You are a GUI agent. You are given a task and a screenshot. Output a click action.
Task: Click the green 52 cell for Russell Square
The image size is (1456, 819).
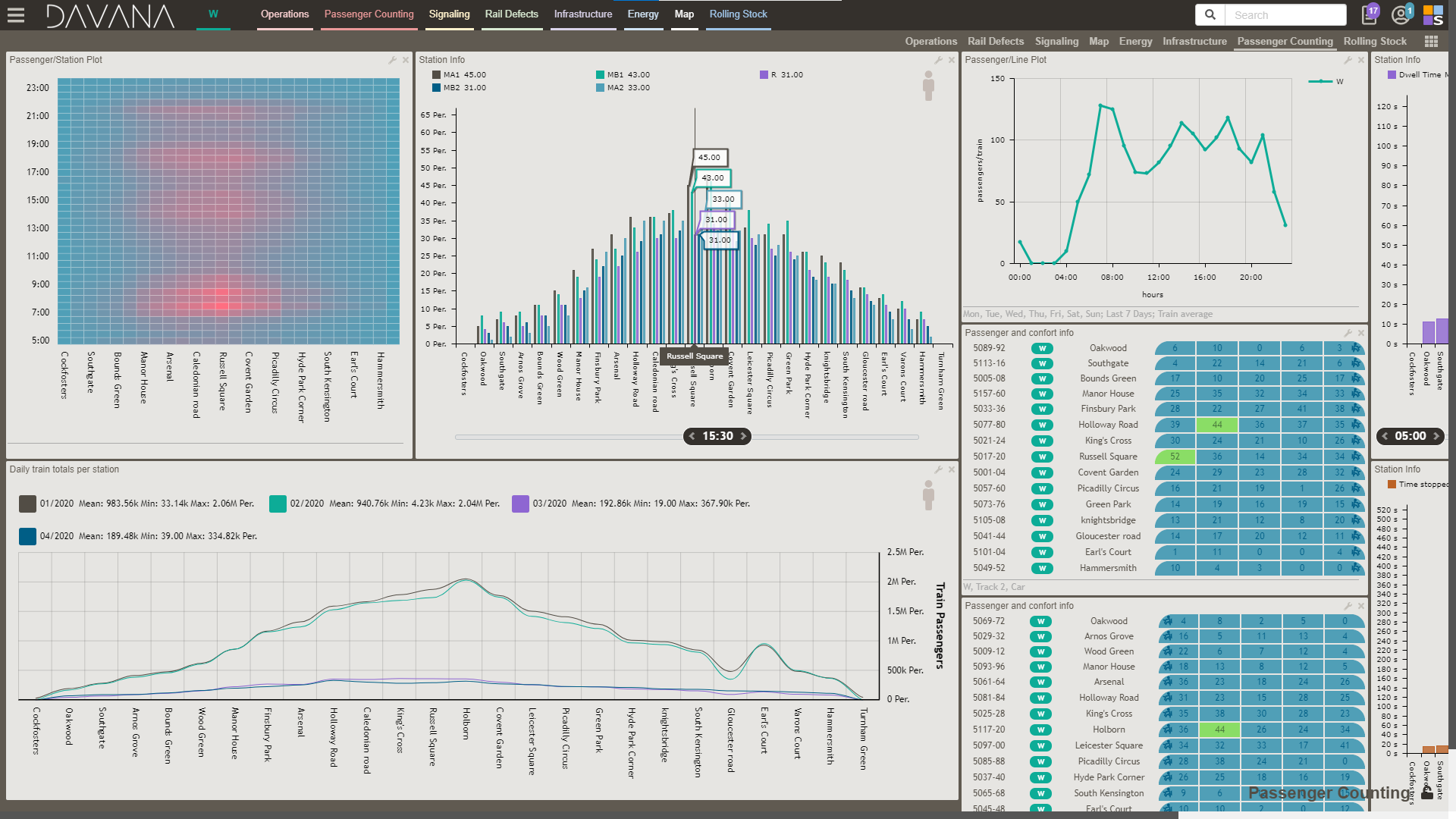pyautogui.click(x=1175, y=457)
